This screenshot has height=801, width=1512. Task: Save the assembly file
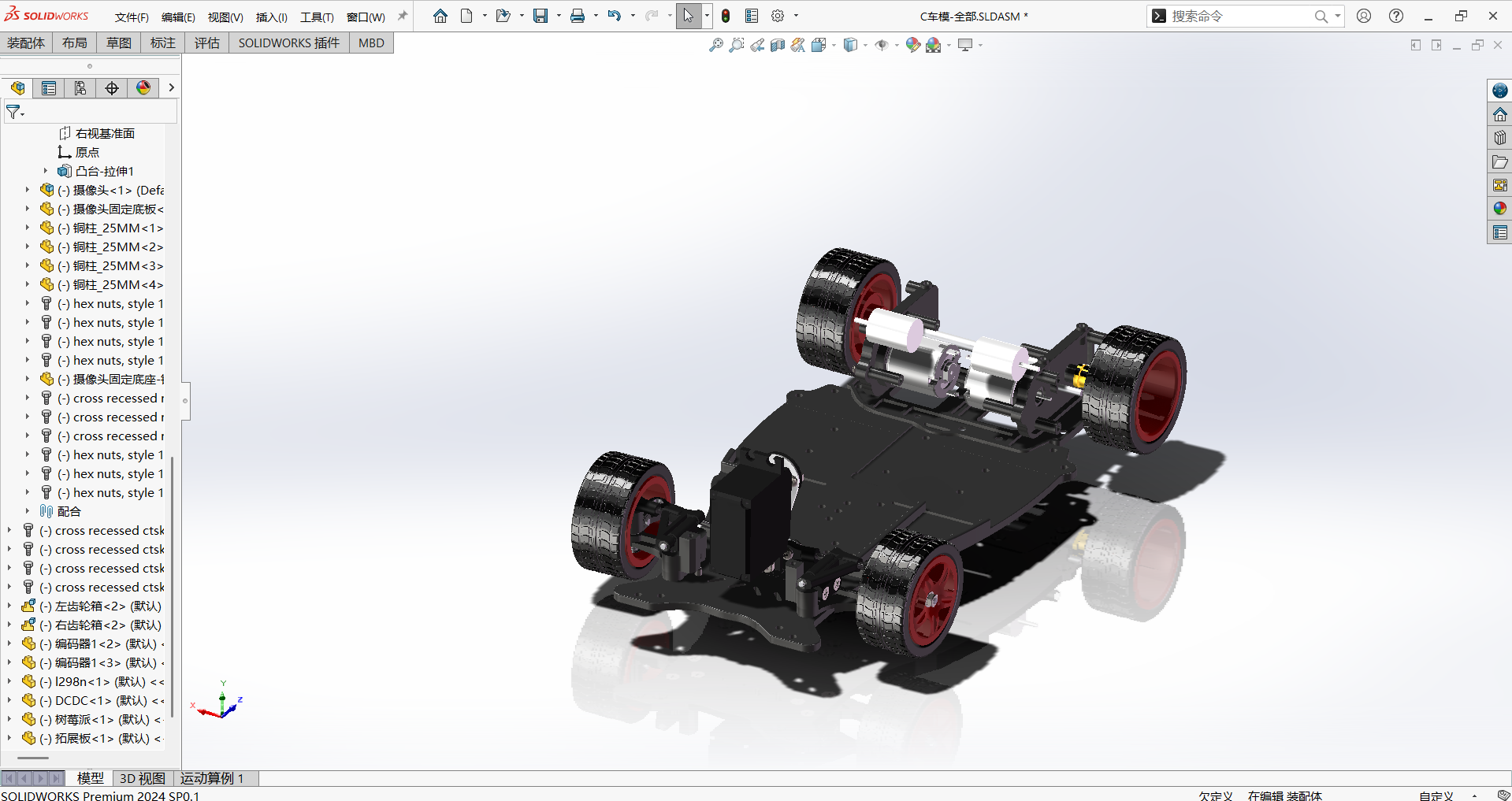[541, 16]
